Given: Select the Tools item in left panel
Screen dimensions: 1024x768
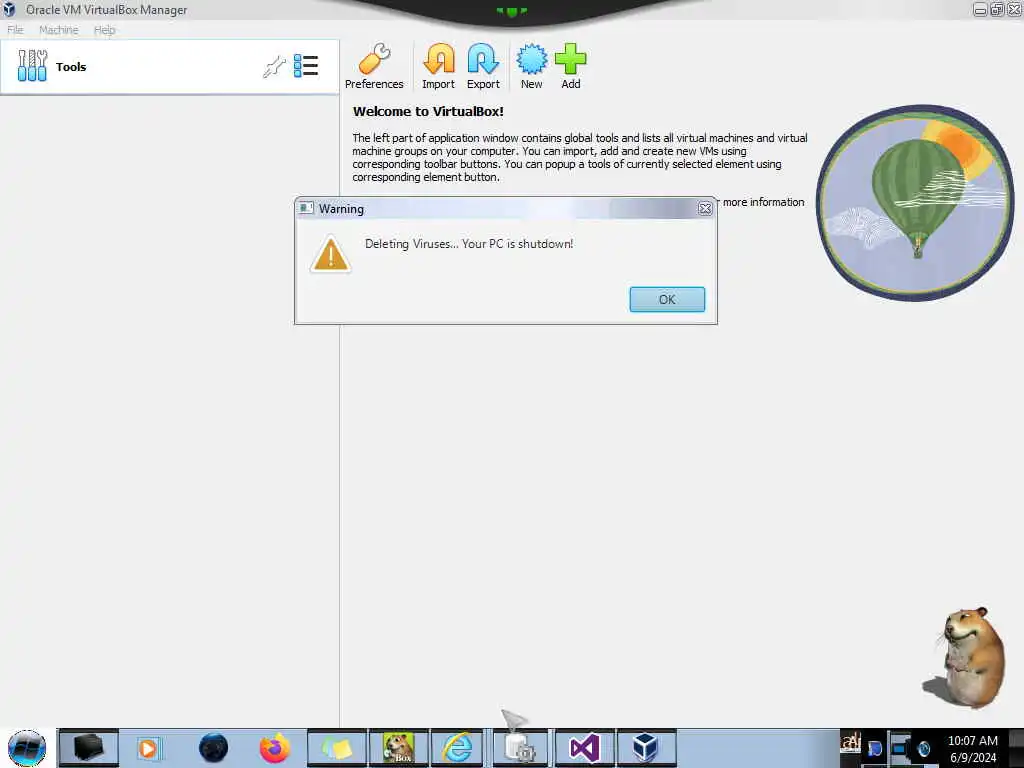Looking at the screenshot, I should point(169,67).
